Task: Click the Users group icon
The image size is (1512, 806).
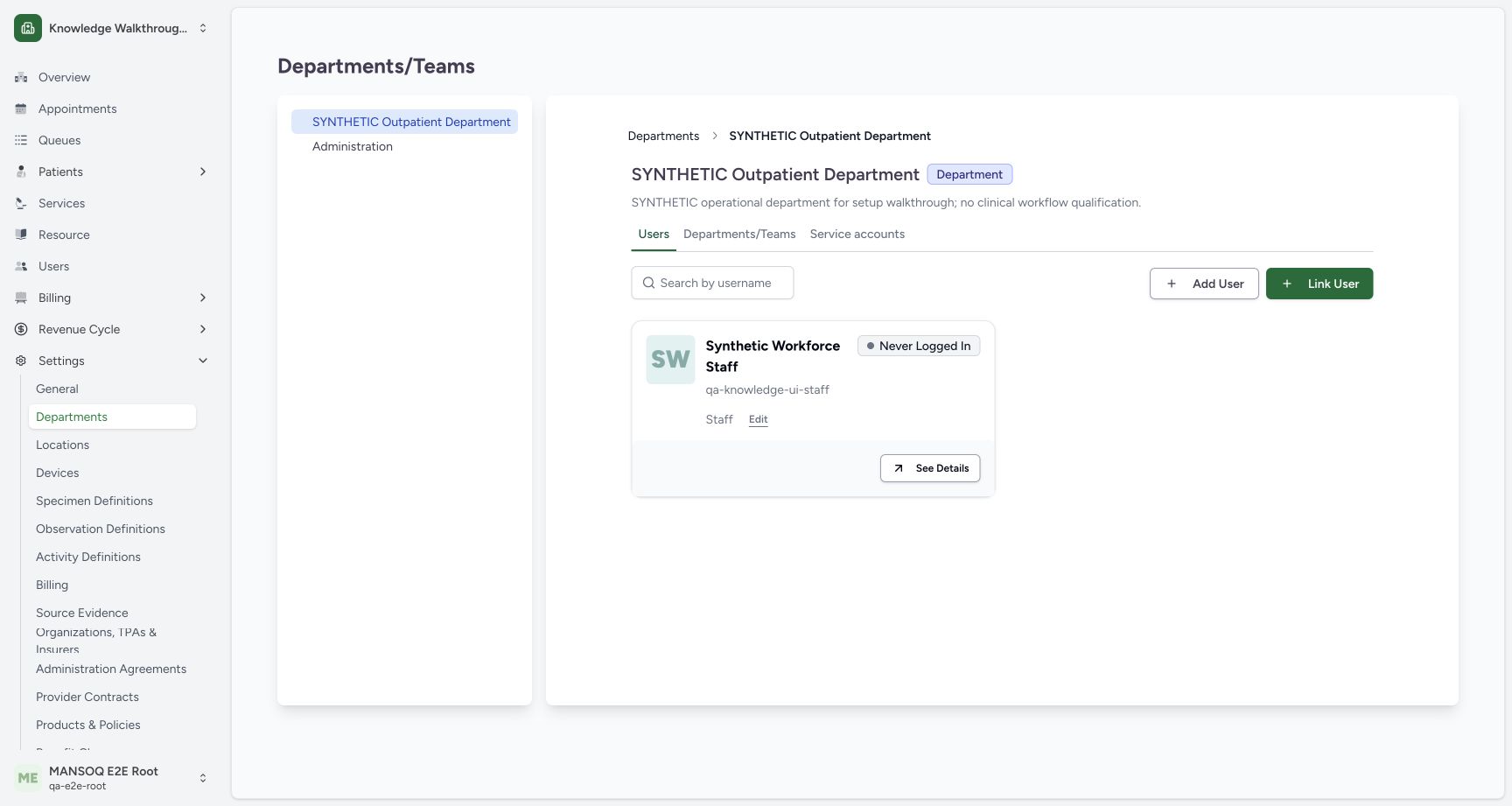Action: click(21, 266)
